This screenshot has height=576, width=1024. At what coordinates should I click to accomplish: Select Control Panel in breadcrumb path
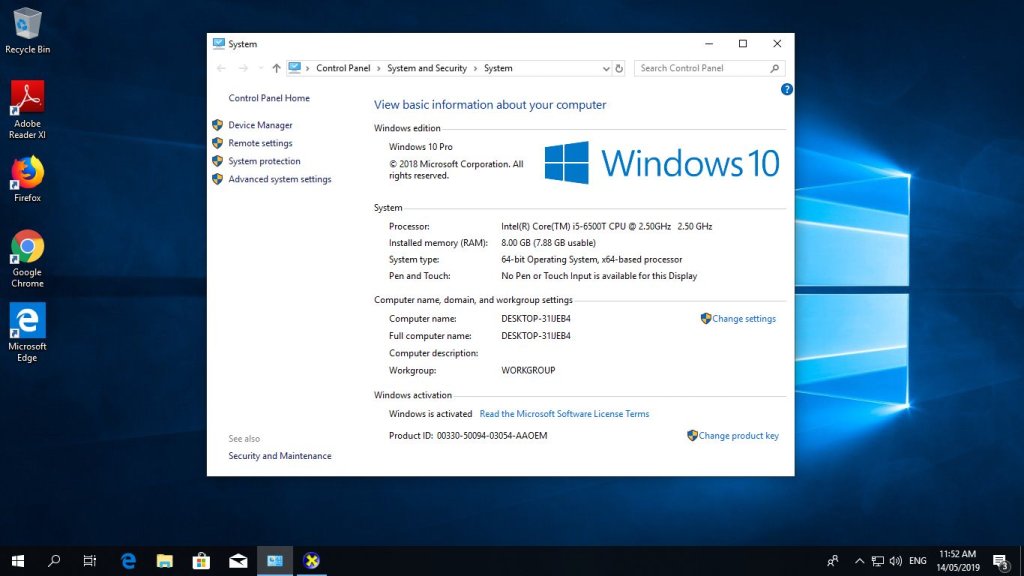pyautogui.click(x=343, y=68)
